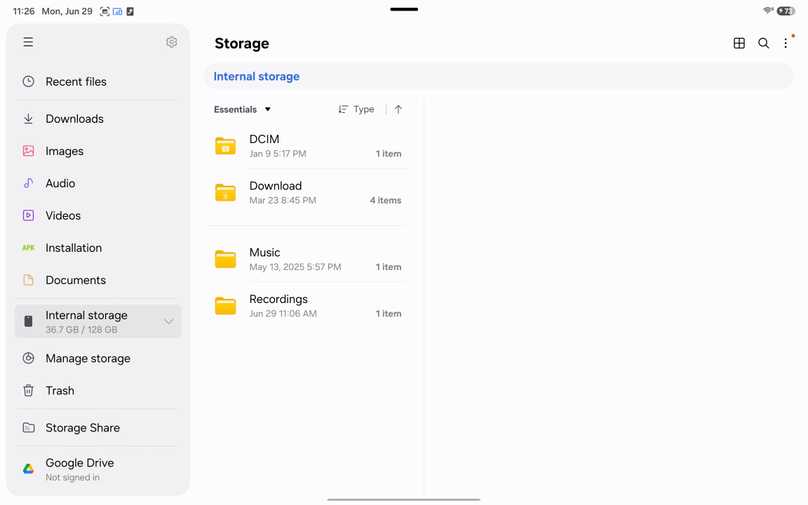The width and height of the screenshot is (808, 505).
Task: Click the Images category icon
Action: pos(28,151)
